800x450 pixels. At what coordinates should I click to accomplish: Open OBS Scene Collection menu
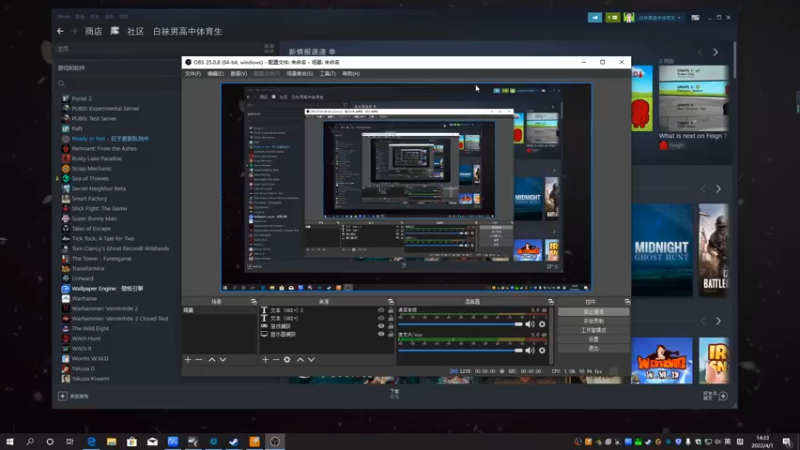(x=299, y=74)
